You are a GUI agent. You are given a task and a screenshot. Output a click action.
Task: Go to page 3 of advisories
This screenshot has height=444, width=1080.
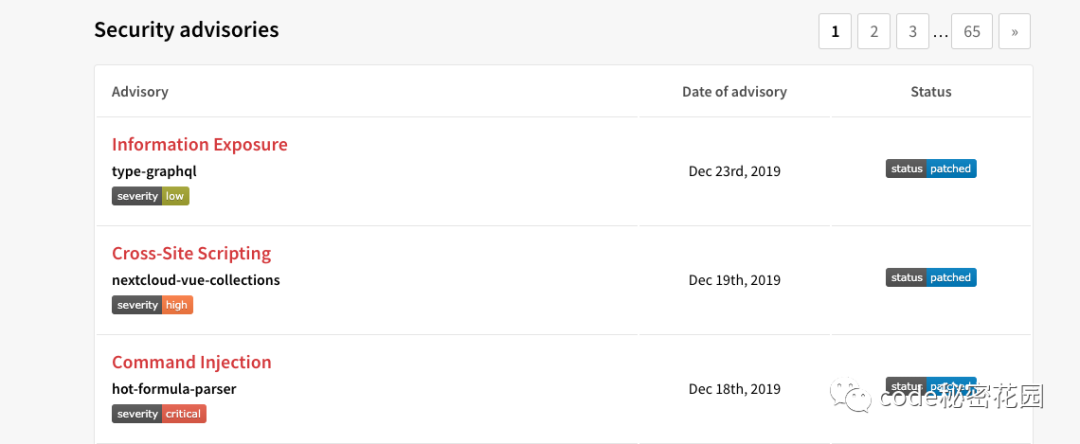912,31
